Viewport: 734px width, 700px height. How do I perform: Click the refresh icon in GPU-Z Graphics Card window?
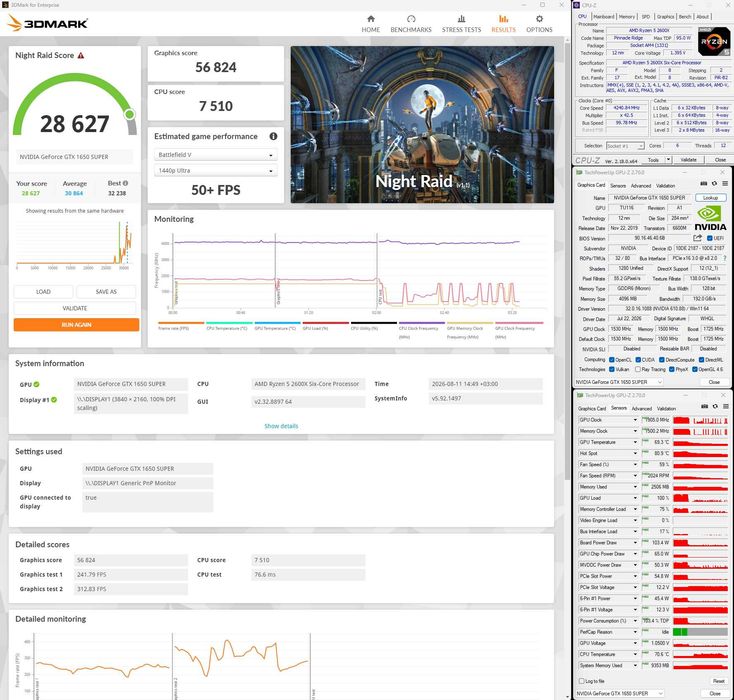(714, 184)
